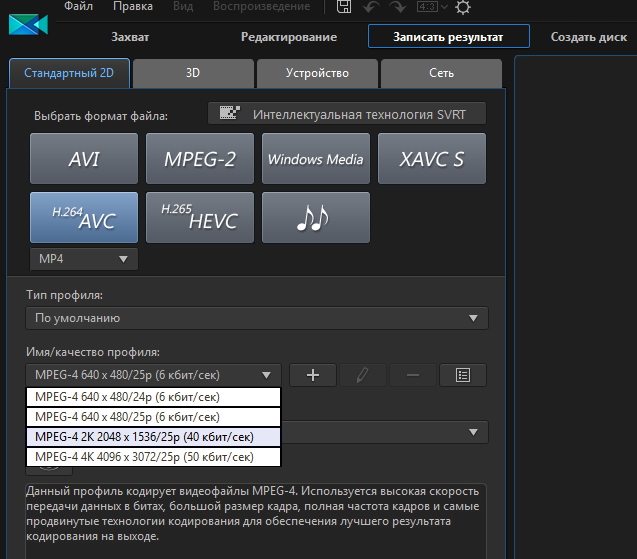Click the undo arrow icon

pyautogui.click(x=373, y=8)
